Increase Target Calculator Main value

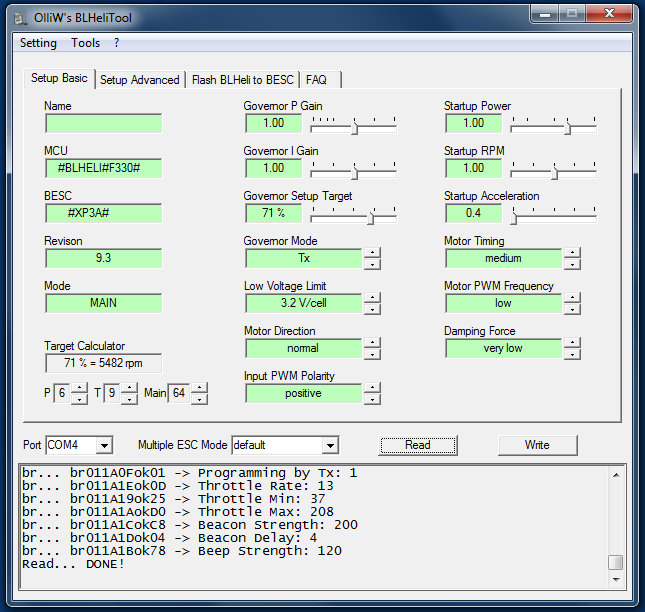pyautogui.click(x=199, y=388)
